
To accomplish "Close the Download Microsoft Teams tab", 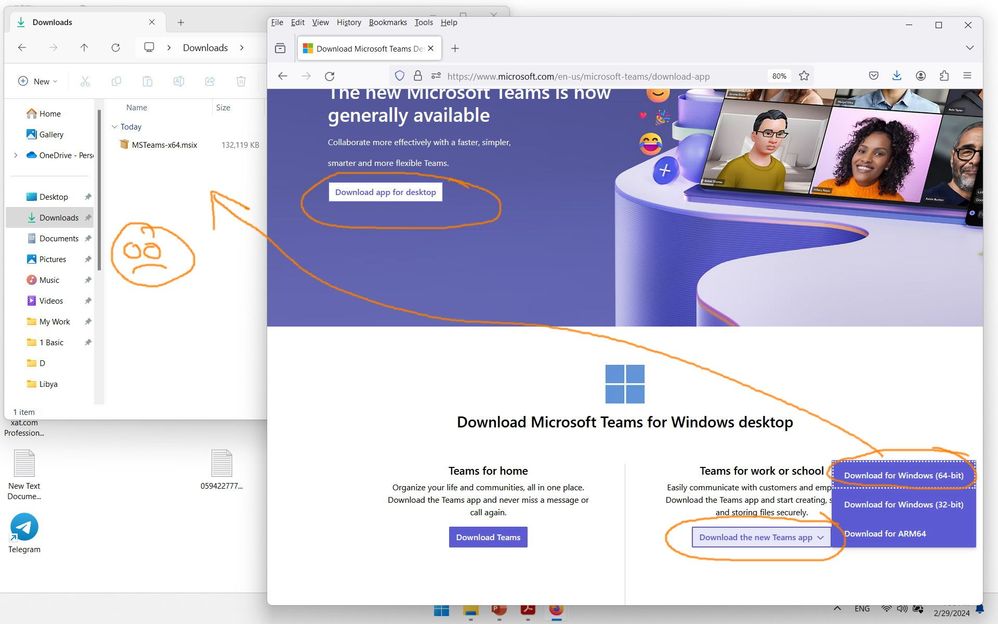I will coord(431,48).
